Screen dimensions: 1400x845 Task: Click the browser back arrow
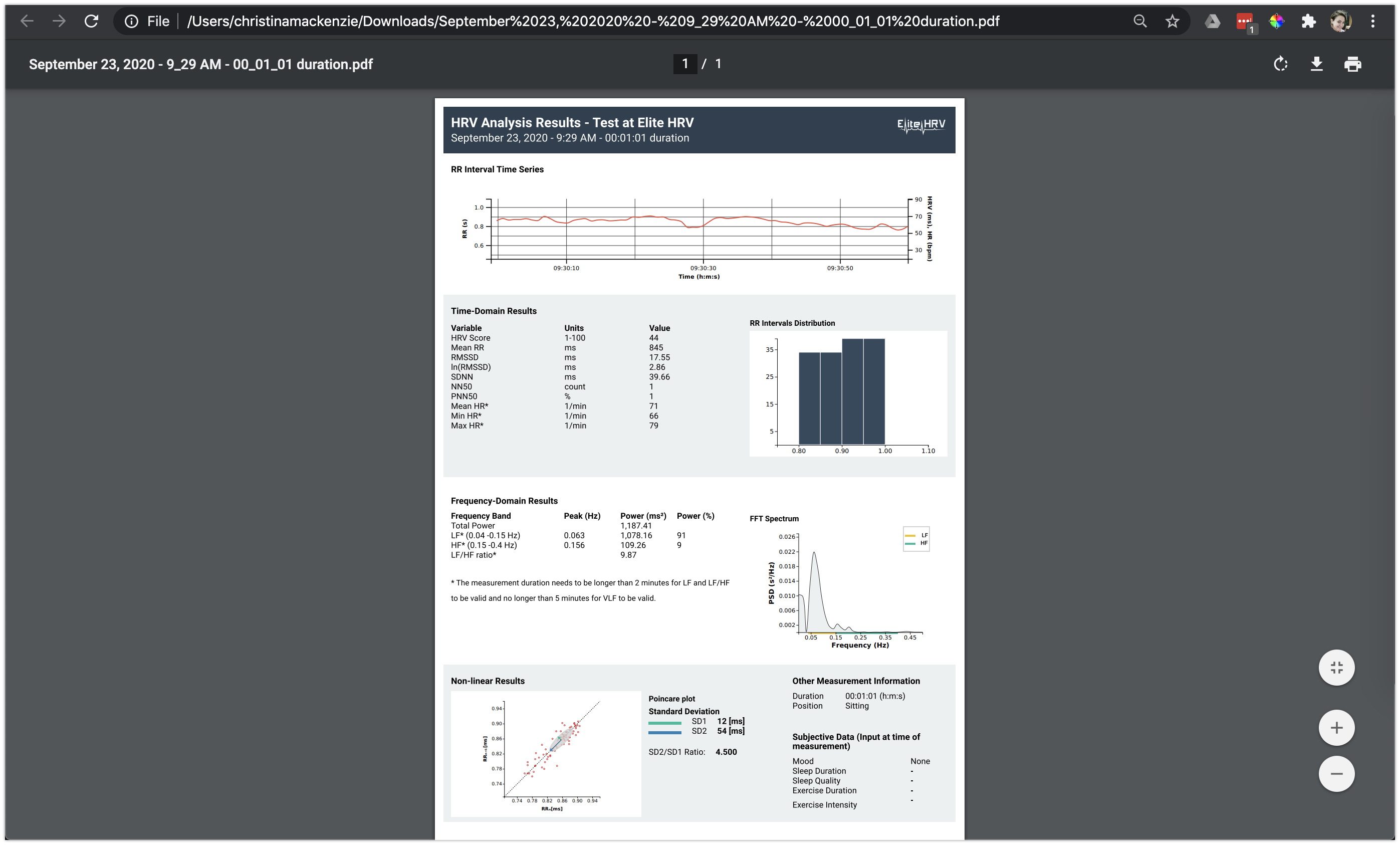pyautogui.click(x=27, y=21)
